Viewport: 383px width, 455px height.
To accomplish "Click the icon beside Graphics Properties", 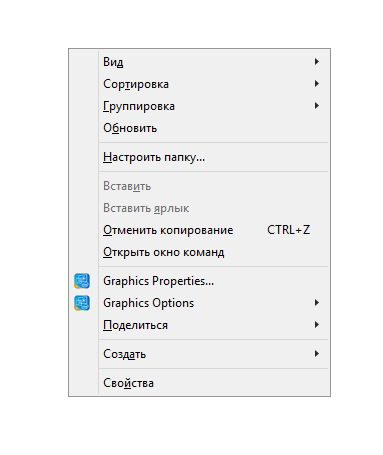I will [x=82, y=281].
